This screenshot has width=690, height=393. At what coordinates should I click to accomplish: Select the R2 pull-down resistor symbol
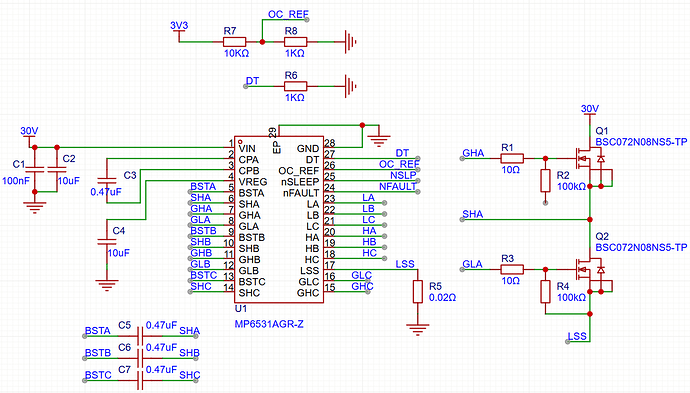pyautogui.click(x=546, y=180)
